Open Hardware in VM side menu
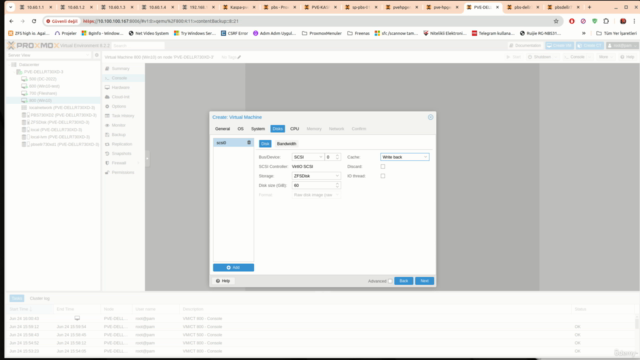The image size is (640, 360). pos(120,87)
